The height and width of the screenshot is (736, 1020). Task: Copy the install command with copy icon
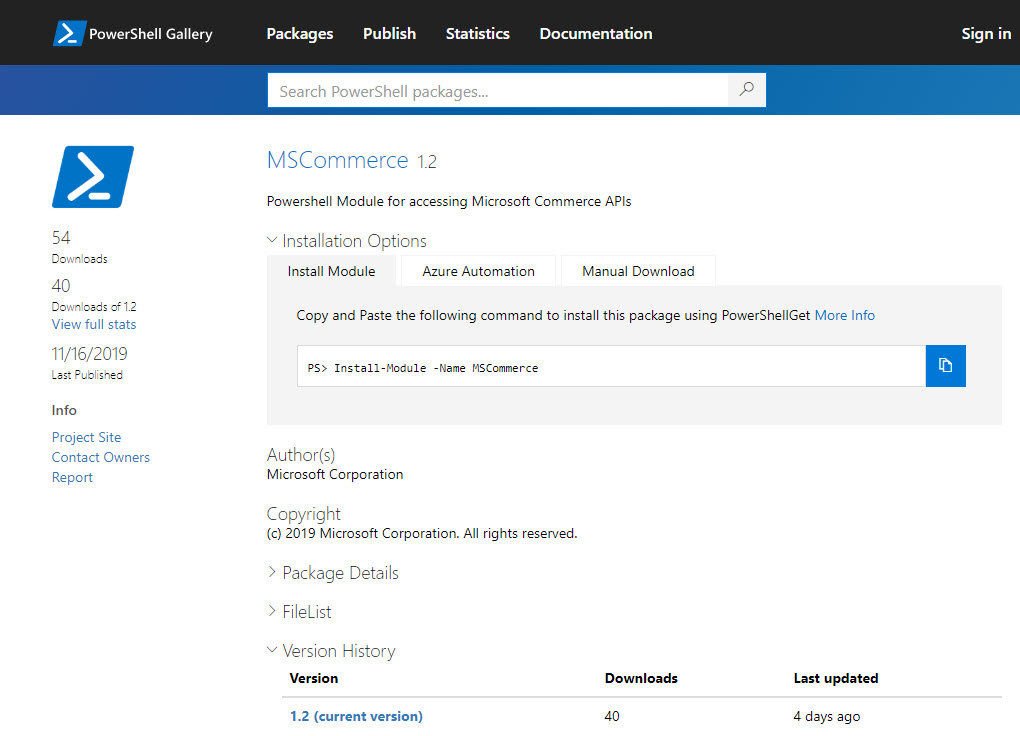pyautogui.click(x=945, y=366)
